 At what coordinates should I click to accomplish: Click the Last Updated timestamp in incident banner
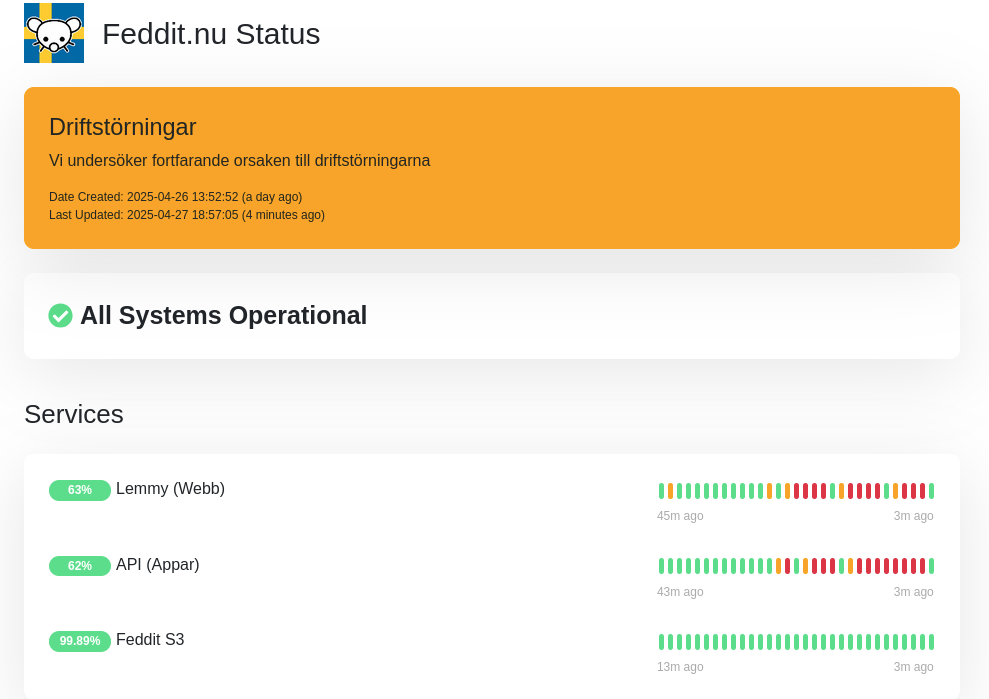[187, 215]
